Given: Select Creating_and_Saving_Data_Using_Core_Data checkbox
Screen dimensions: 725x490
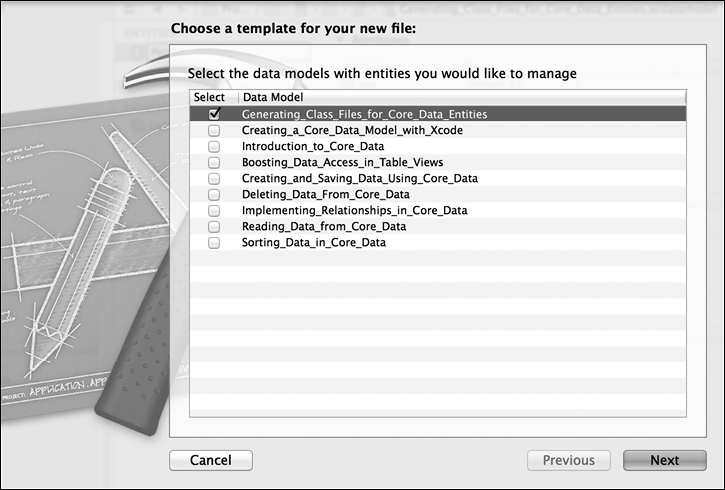Looking at the screenshot, I should 214,179.
